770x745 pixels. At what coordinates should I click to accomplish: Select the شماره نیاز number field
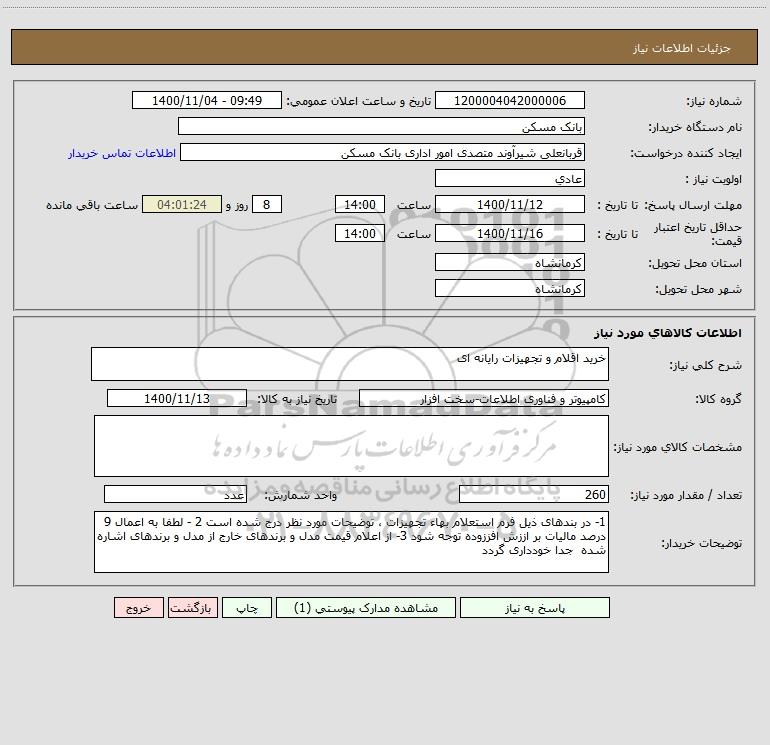click(x=510, y=100)
